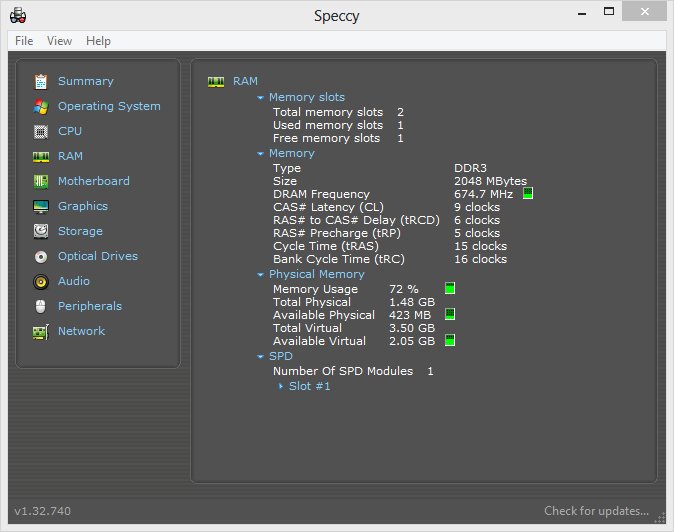Select the Total Virtual 3.50 GB value
674x532 pixels.
[x=412, y=328]
